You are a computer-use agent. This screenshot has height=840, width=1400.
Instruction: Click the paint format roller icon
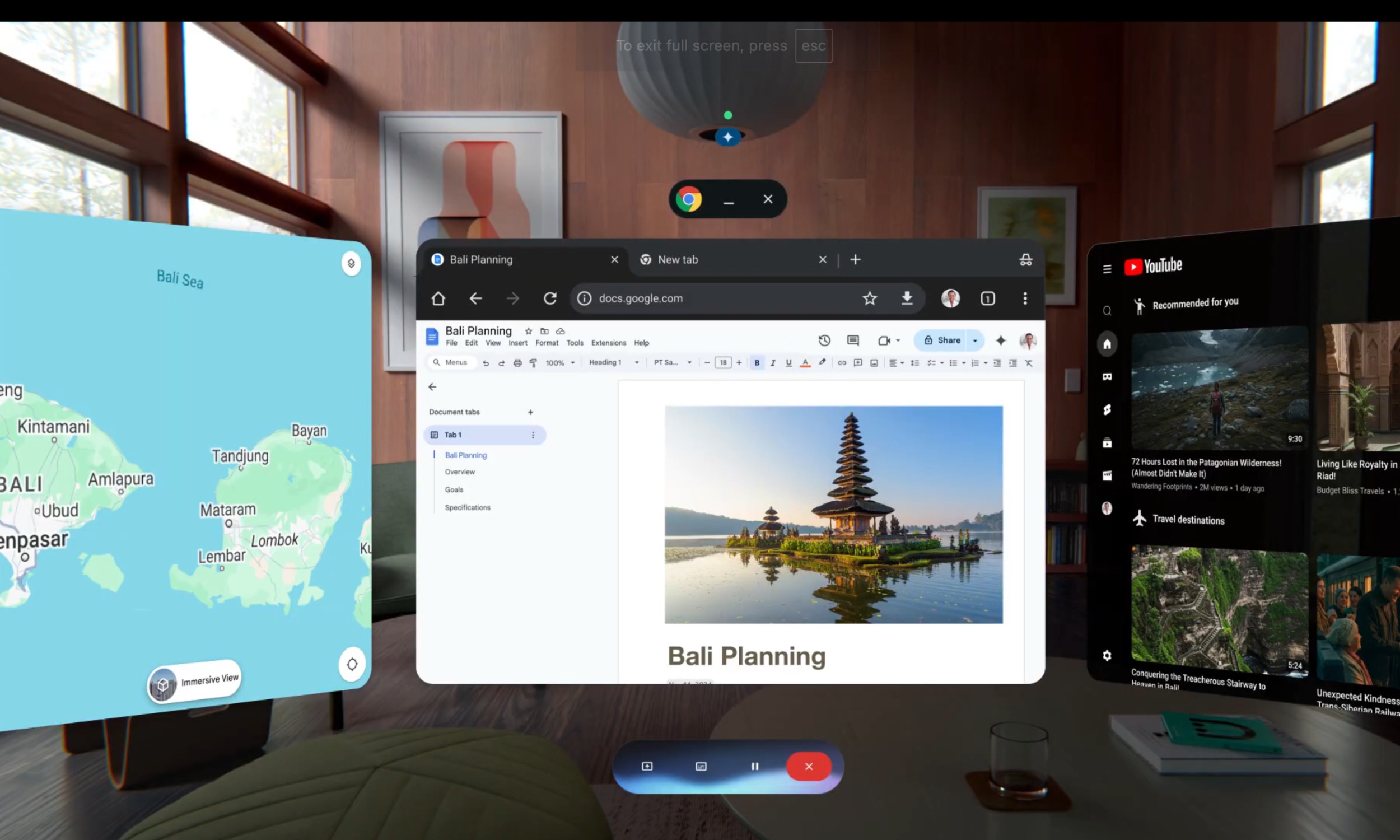[533, 363]
